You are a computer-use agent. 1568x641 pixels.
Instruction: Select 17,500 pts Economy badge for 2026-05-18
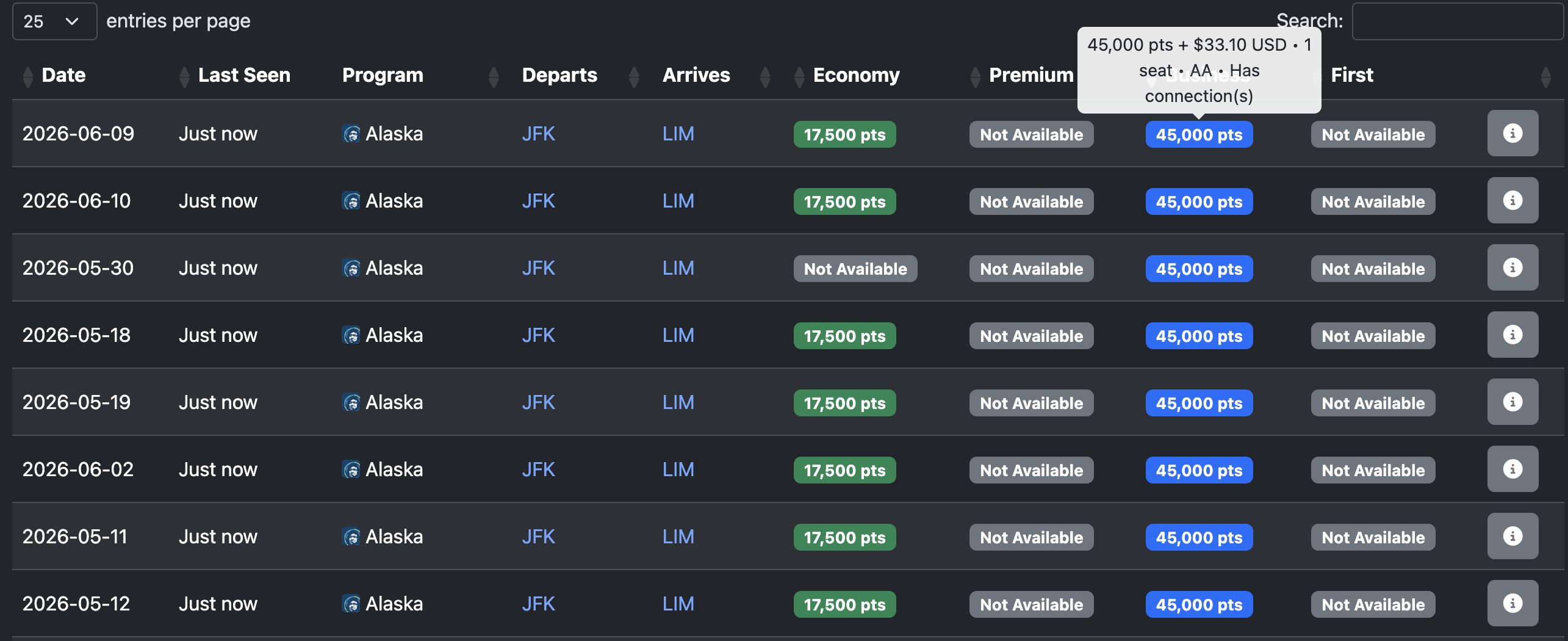click(844, 336)
